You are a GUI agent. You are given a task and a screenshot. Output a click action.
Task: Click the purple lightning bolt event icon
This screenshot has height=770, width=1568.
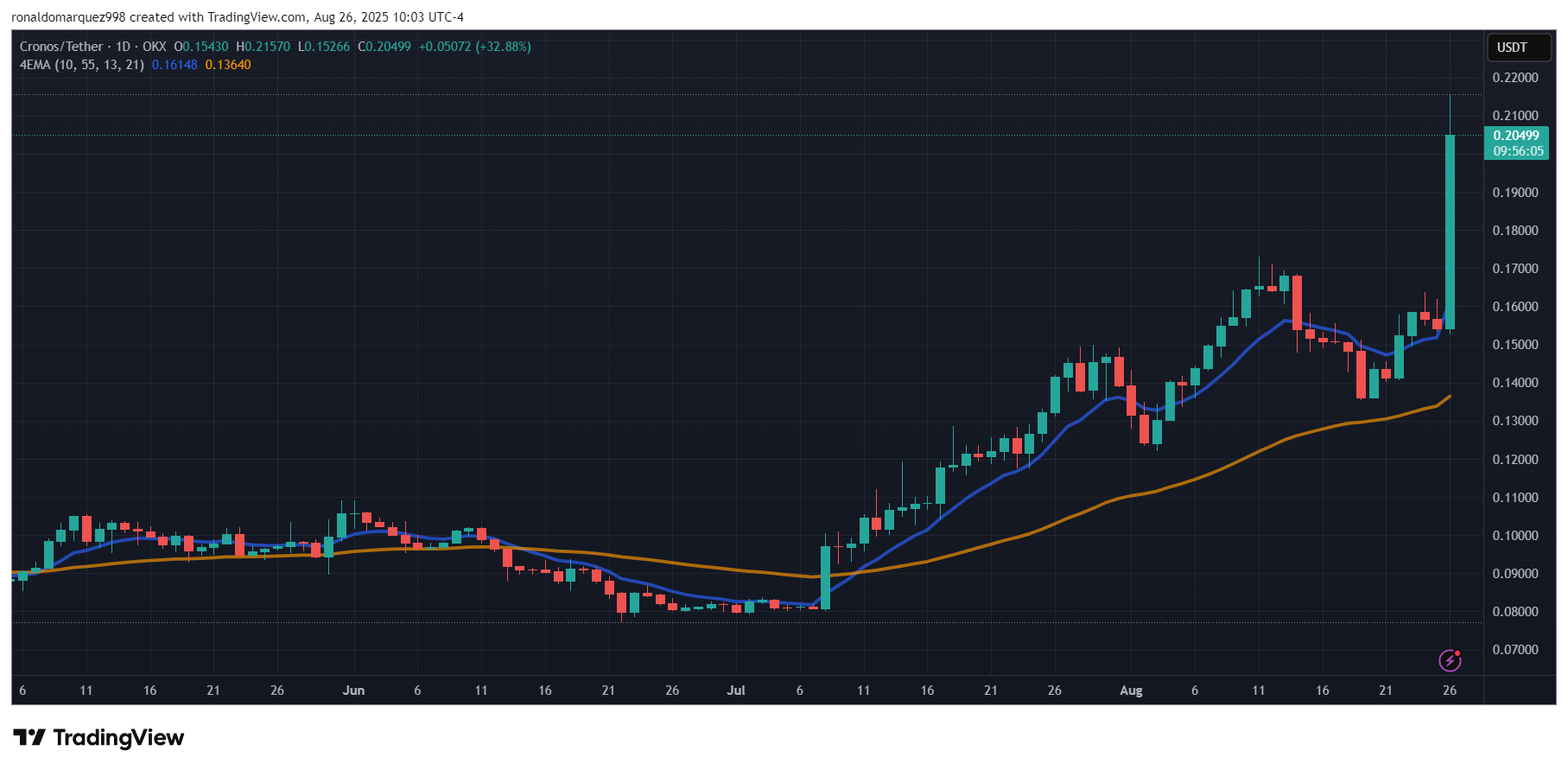pyautogui.click(x=1450, y=660)
